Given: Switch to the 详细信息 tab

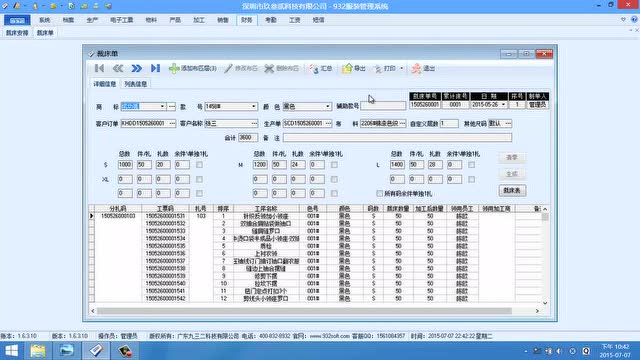Looking at the screenshot, I should coord(105,84).
